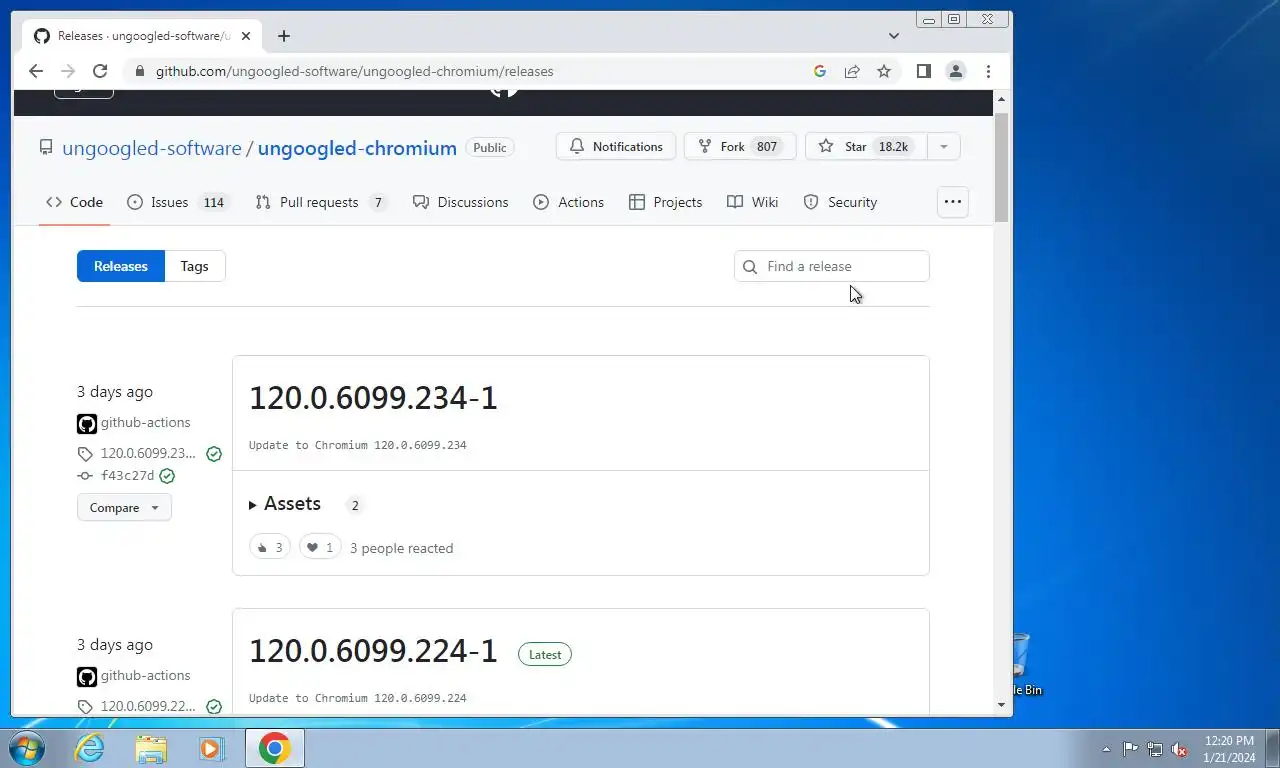
Task: Click the Action Center flag tray icon
Action: tap(1130, 749)
